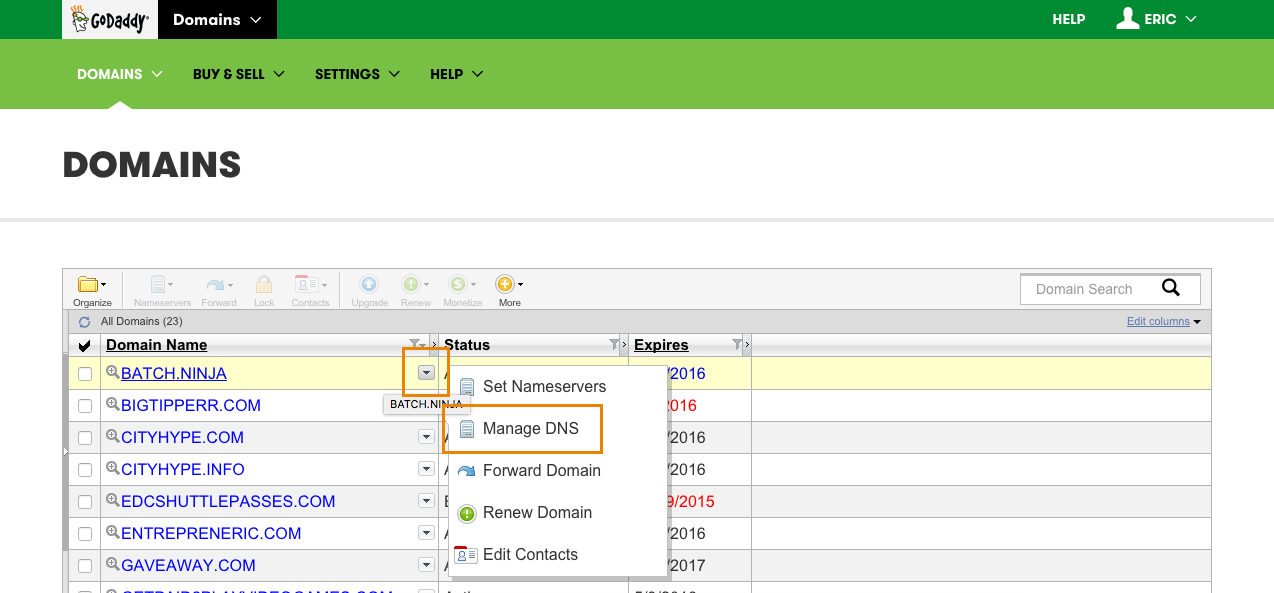Expand the Edit columns dropdown
The image size is (1274, 593).
pos(1163,322)
